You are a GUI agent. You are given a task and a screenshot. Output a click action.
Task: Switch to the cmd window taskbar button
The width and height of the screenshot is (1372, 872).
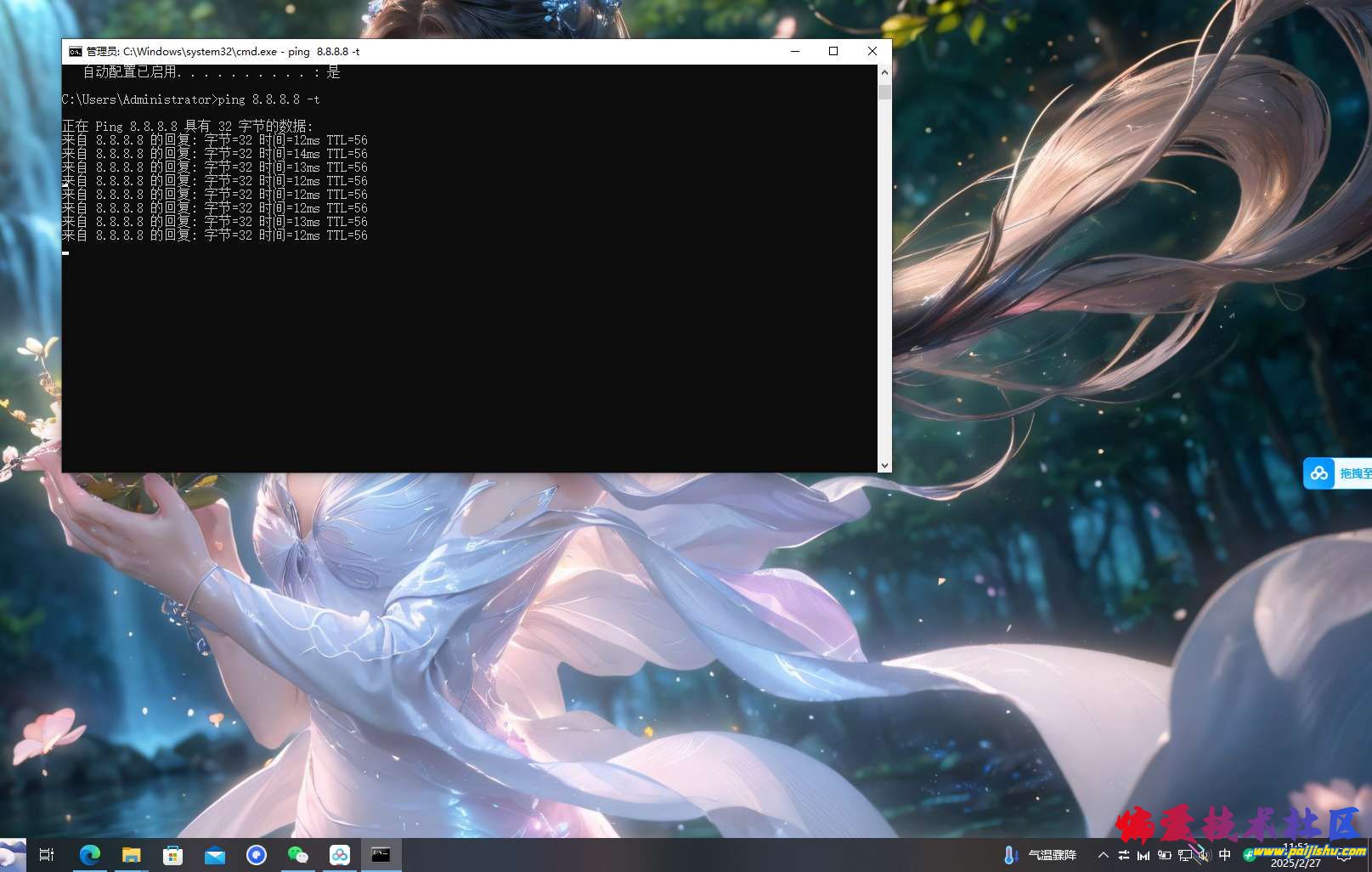[381, 855]
